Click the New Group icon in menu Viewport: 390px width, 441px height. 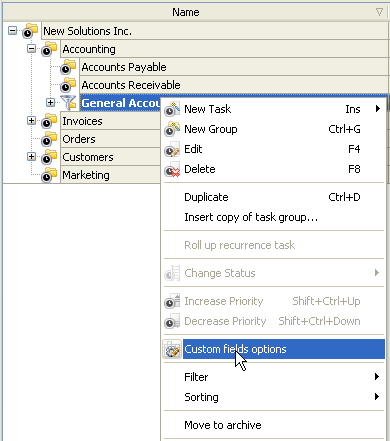[x=172, y=129]
